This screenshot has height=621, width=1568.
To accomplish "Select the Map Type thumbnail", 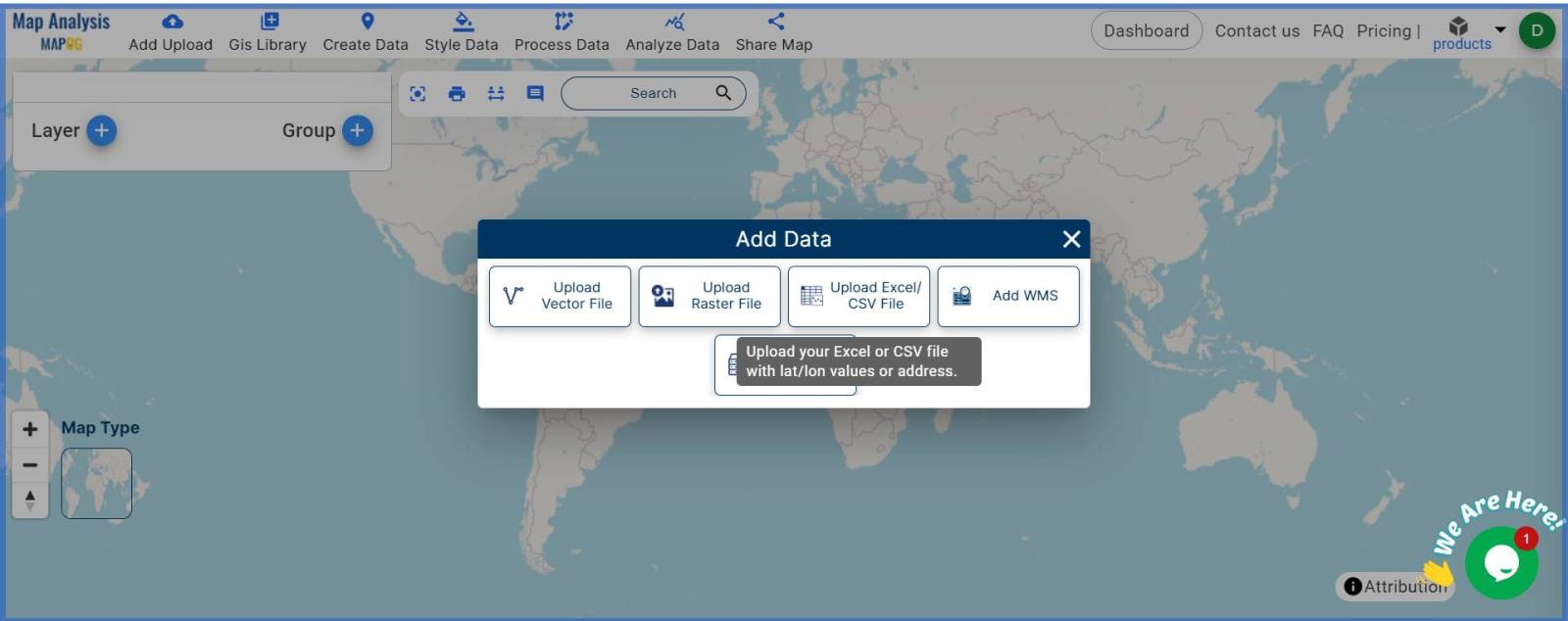I will coord(96,483).
